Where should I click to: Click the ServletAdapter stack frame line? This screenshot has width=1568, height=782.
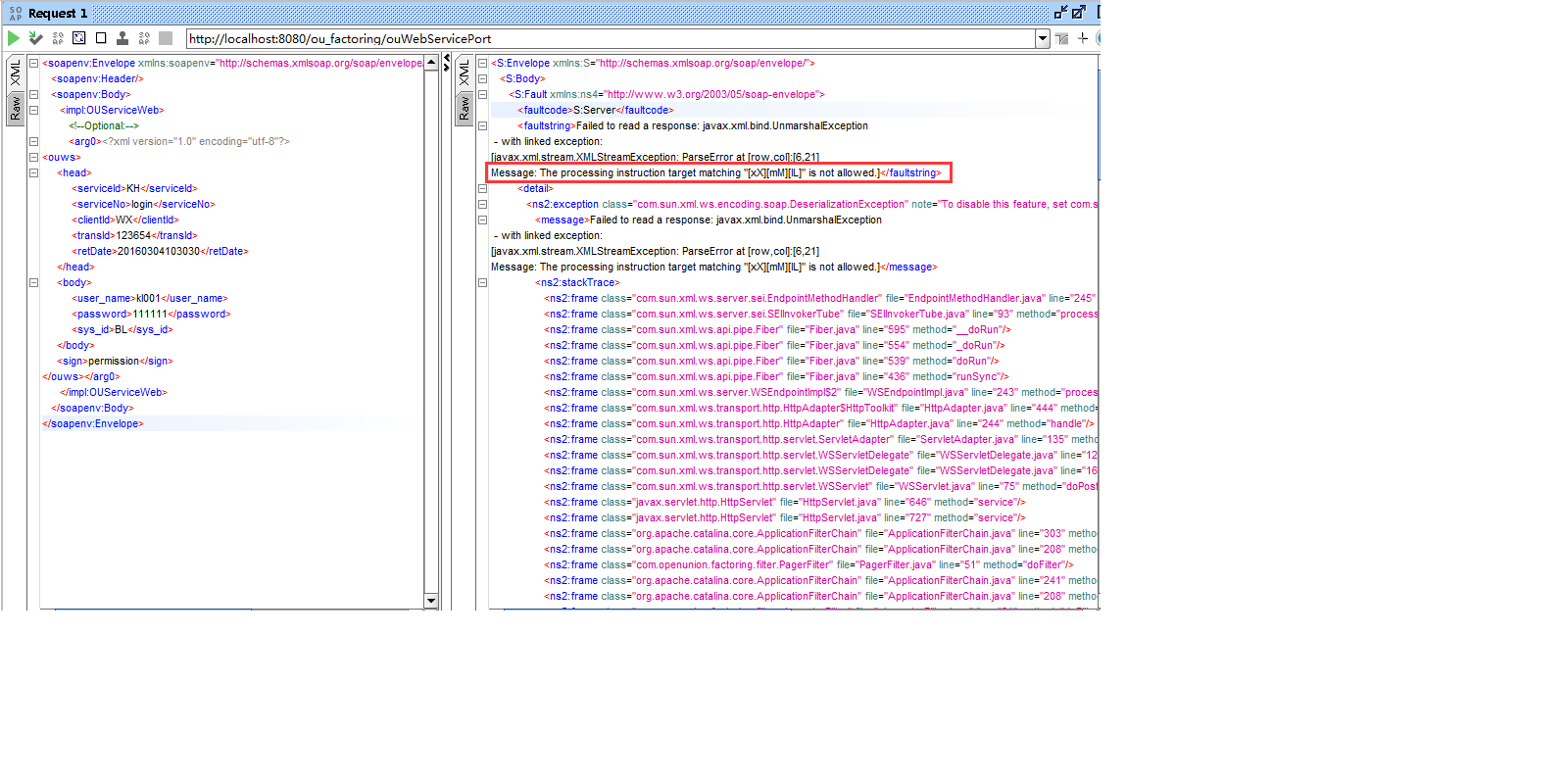pos(821,439)
